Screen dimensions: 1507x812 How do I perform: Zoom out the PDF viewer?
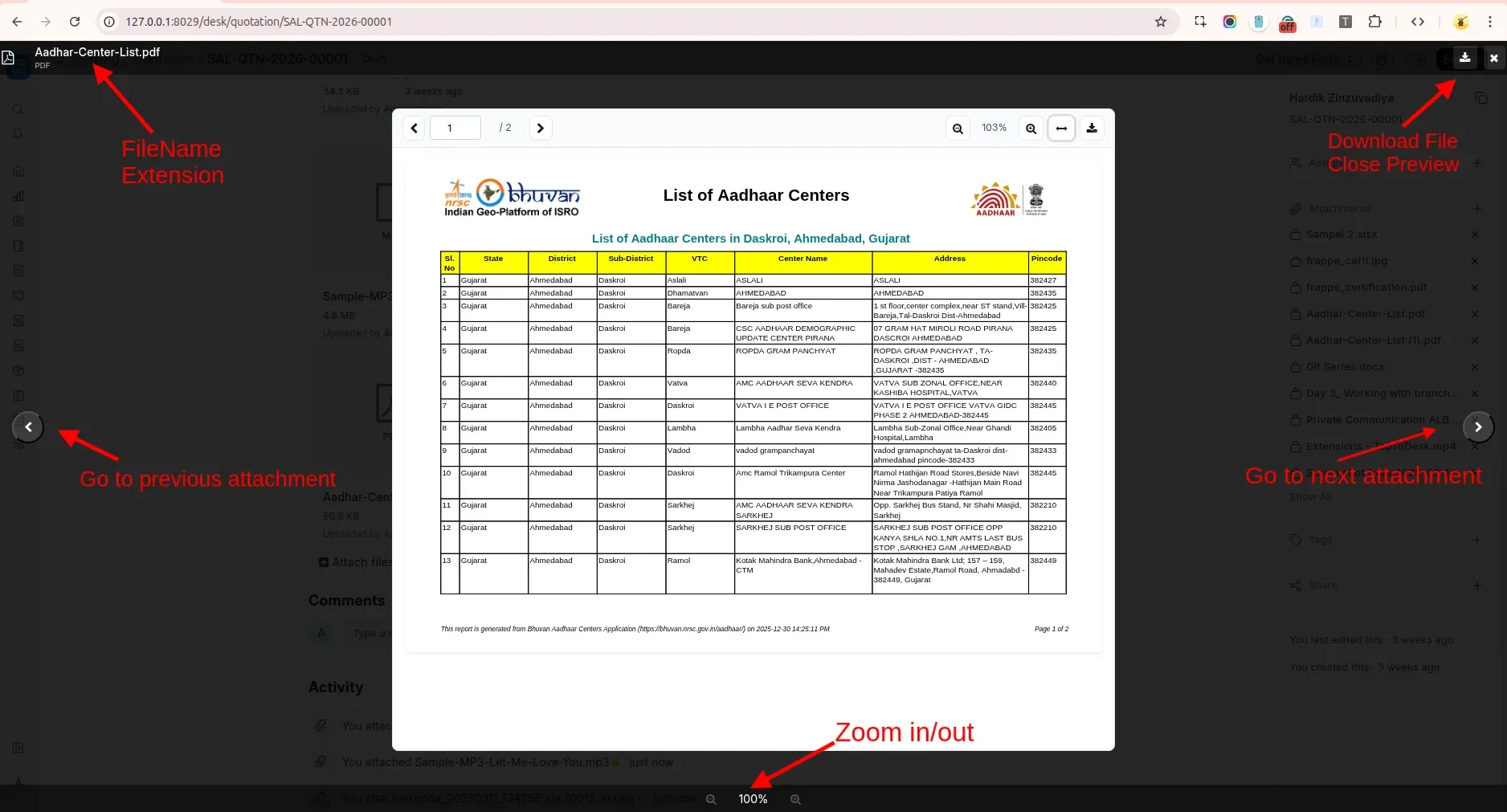pyautogui.click(x=958, y=129)
